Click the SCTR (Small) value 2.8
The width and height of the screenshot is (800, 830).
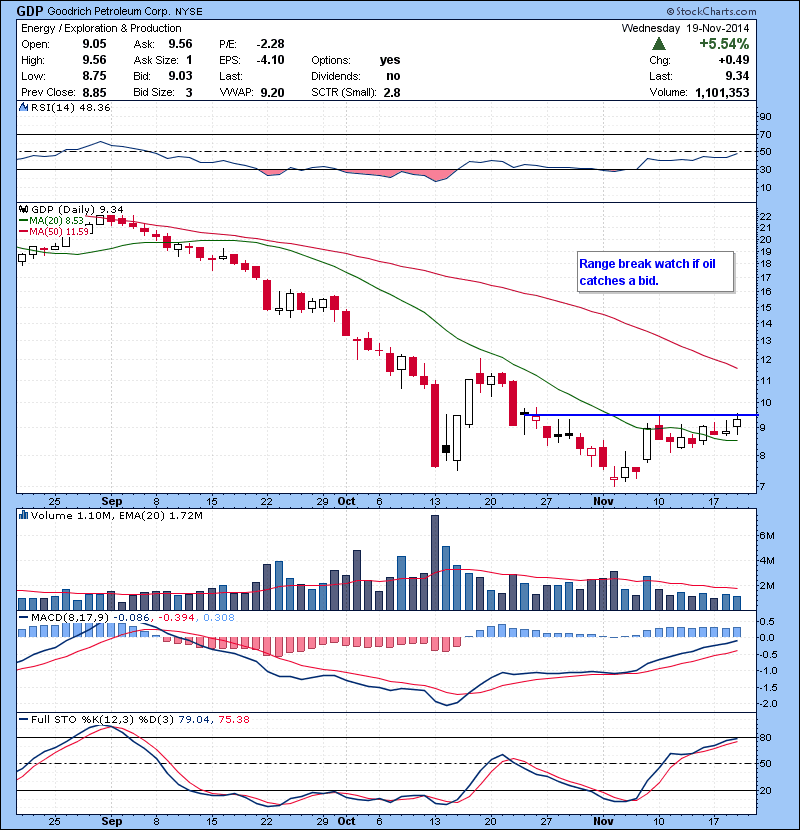[x=392, y=93]
